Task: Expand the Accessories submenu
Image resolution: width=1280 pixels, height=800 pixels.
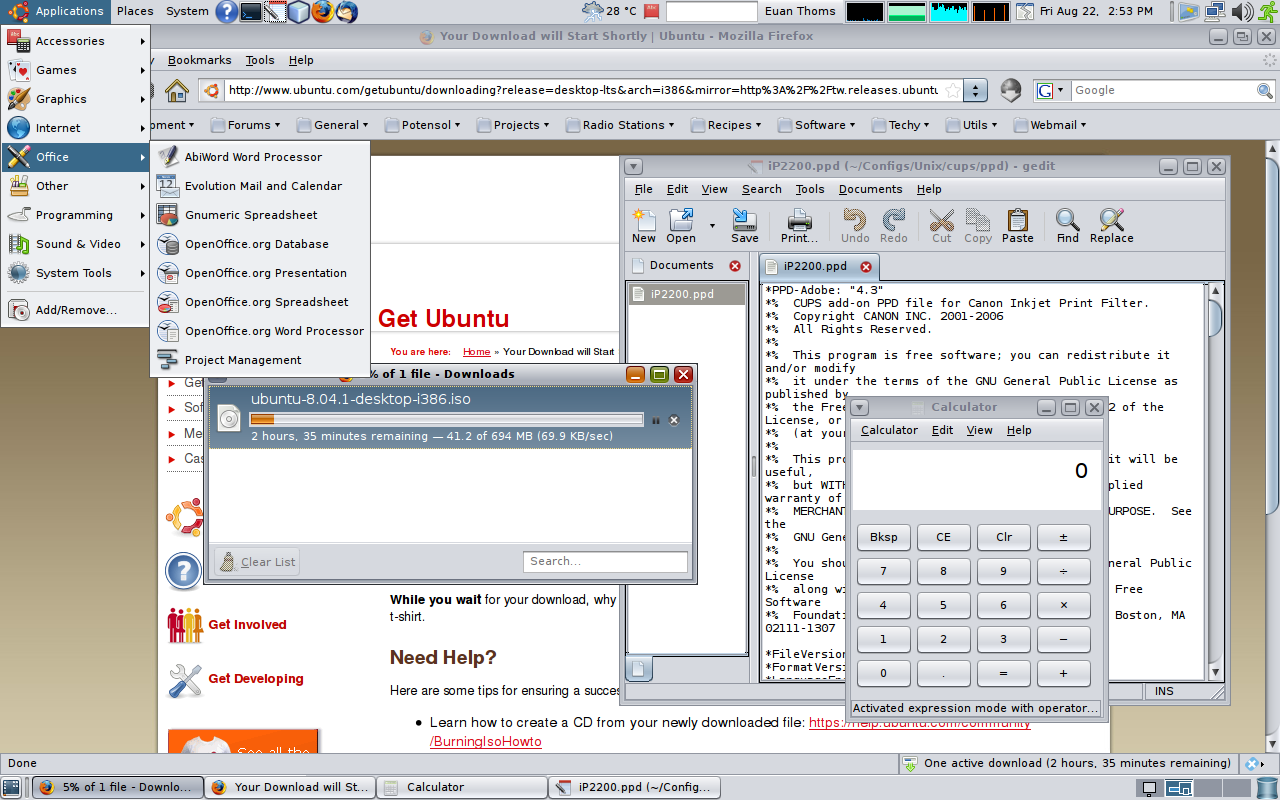Action: tap(76, 41)
